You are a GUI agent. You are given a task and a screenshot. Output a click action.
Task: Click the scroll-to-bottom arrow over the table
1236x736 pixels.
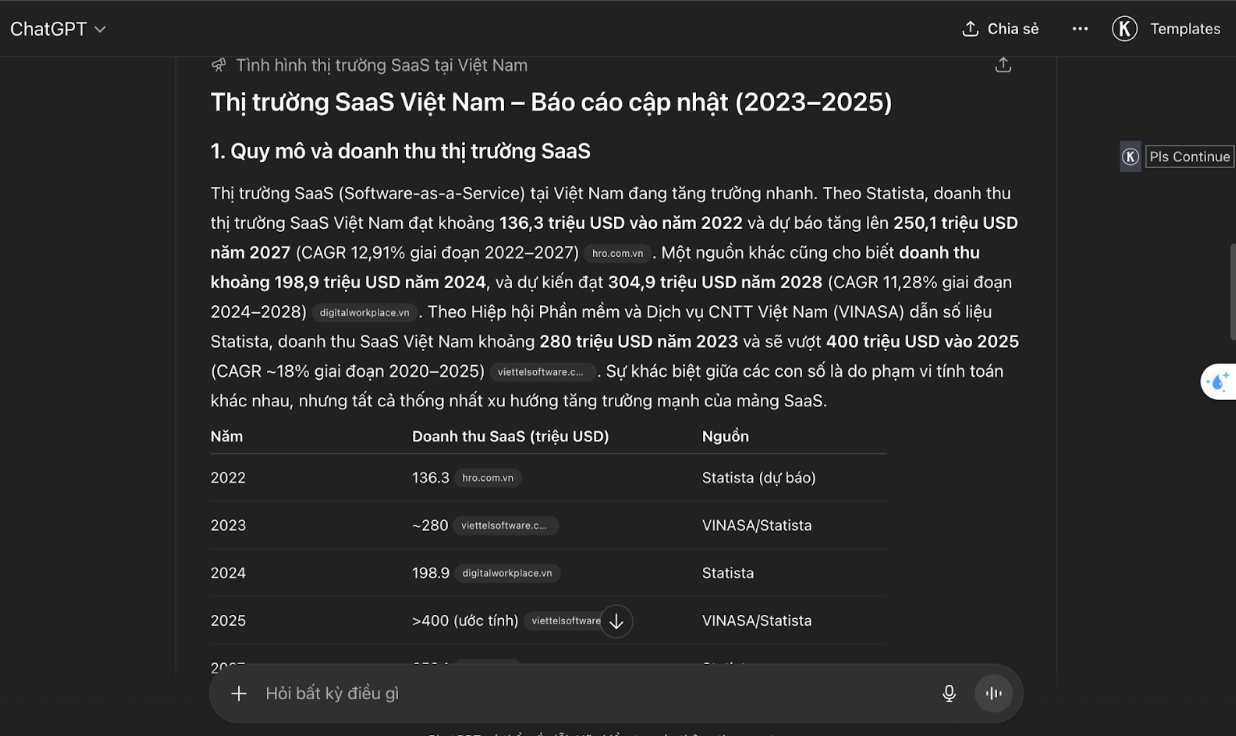pyautogui.click(x=617, y=621)
